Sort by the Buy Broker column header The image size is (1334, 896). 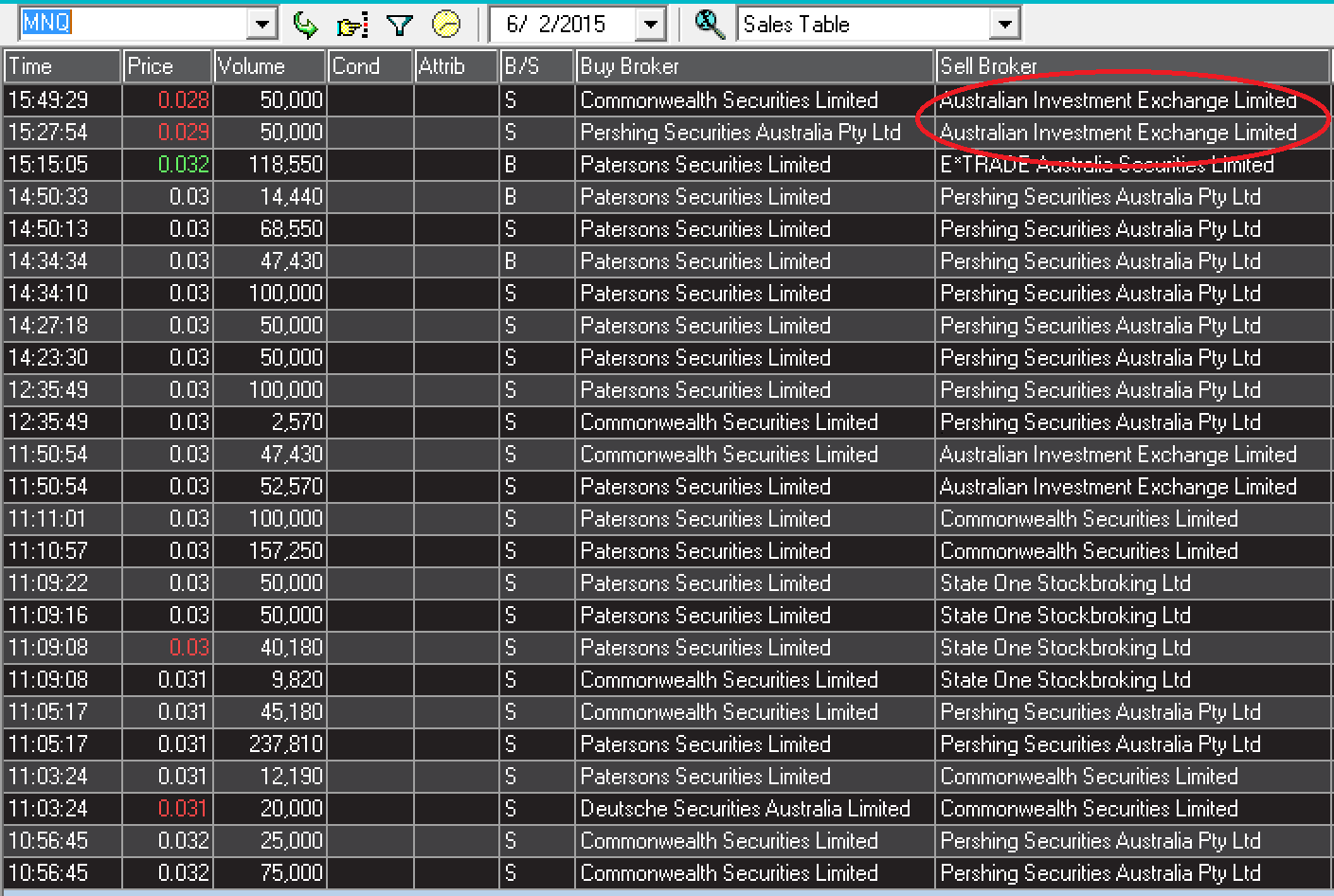pyautogui.click(x=755, y=66)
